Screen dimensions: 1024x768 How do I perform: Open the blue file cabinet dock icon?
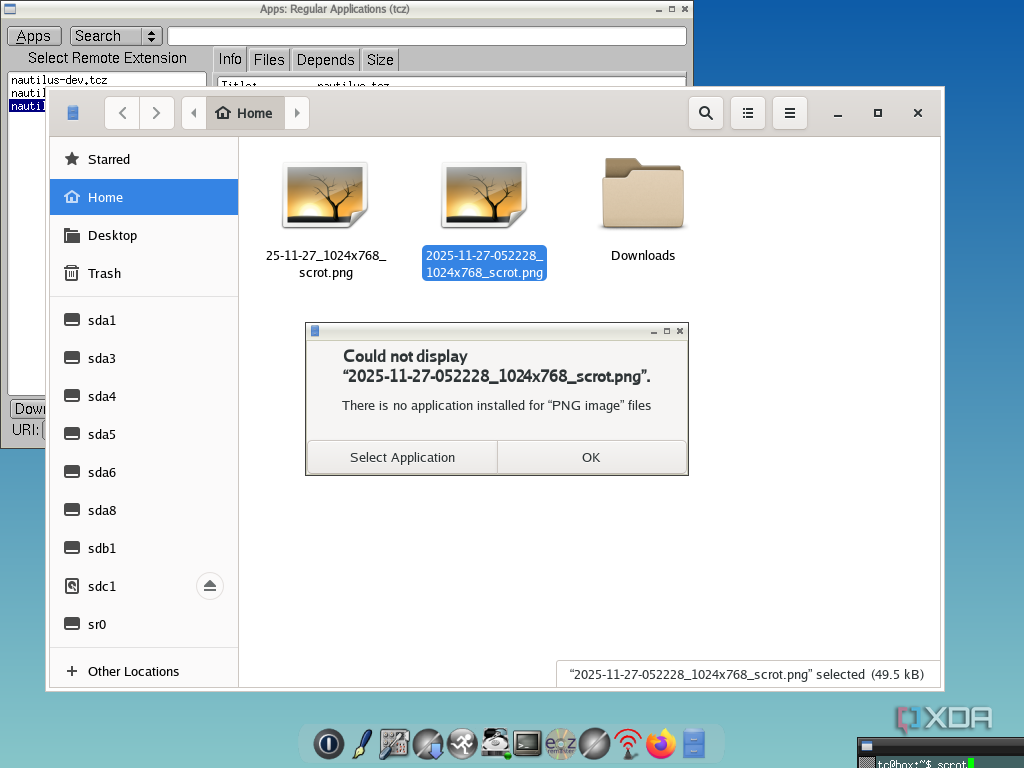[694, 743]
